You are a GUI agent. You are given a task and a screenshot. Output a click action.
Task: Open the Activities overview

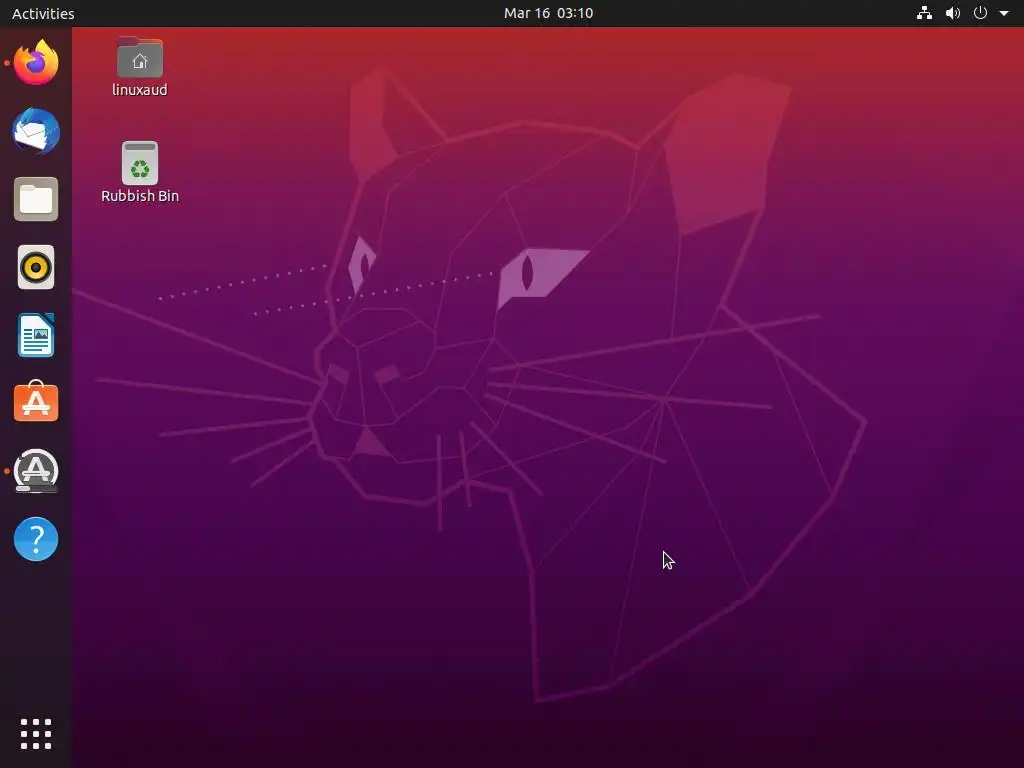[43, 13]
